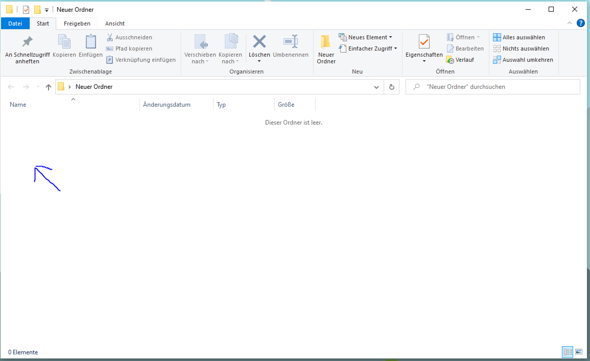The width and height of the screenshot is (590, 361).
Task: Click Pfad kopieren
Action: click(x=129, y=49)
